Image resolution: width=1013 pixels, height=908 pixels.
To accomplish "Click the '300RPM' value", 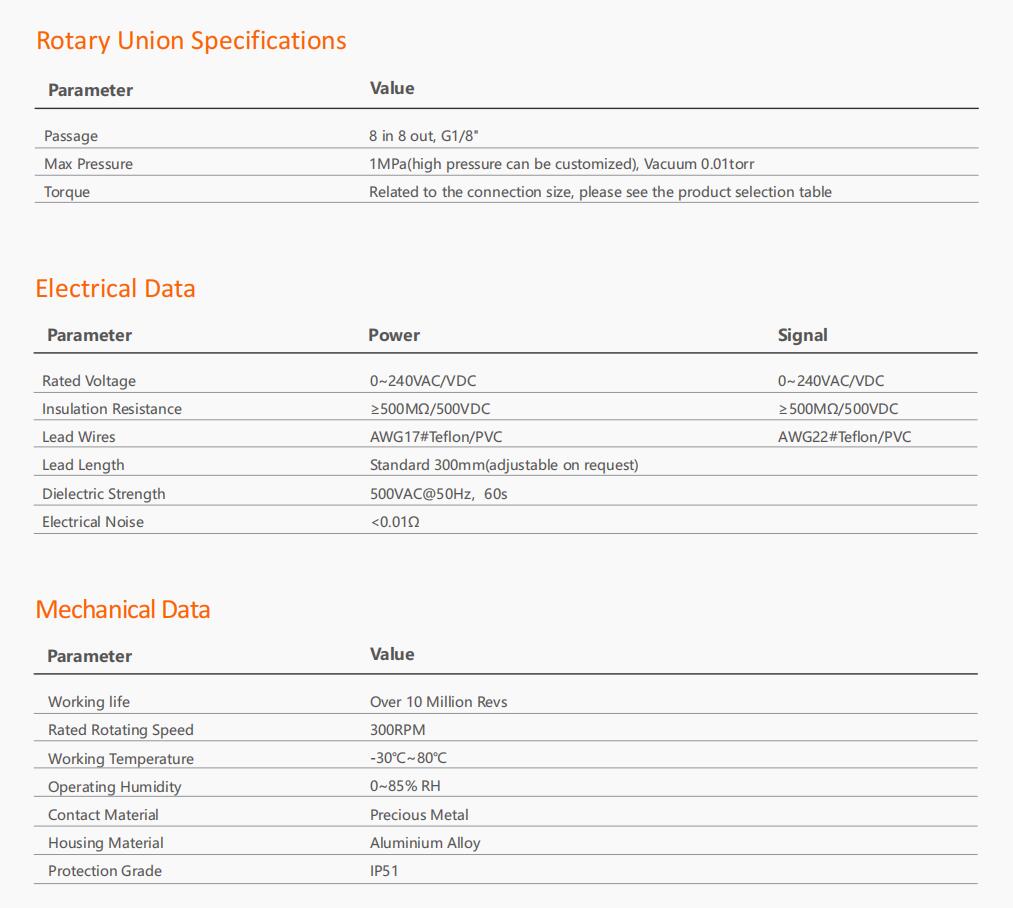I will click(x=398, y=730).
